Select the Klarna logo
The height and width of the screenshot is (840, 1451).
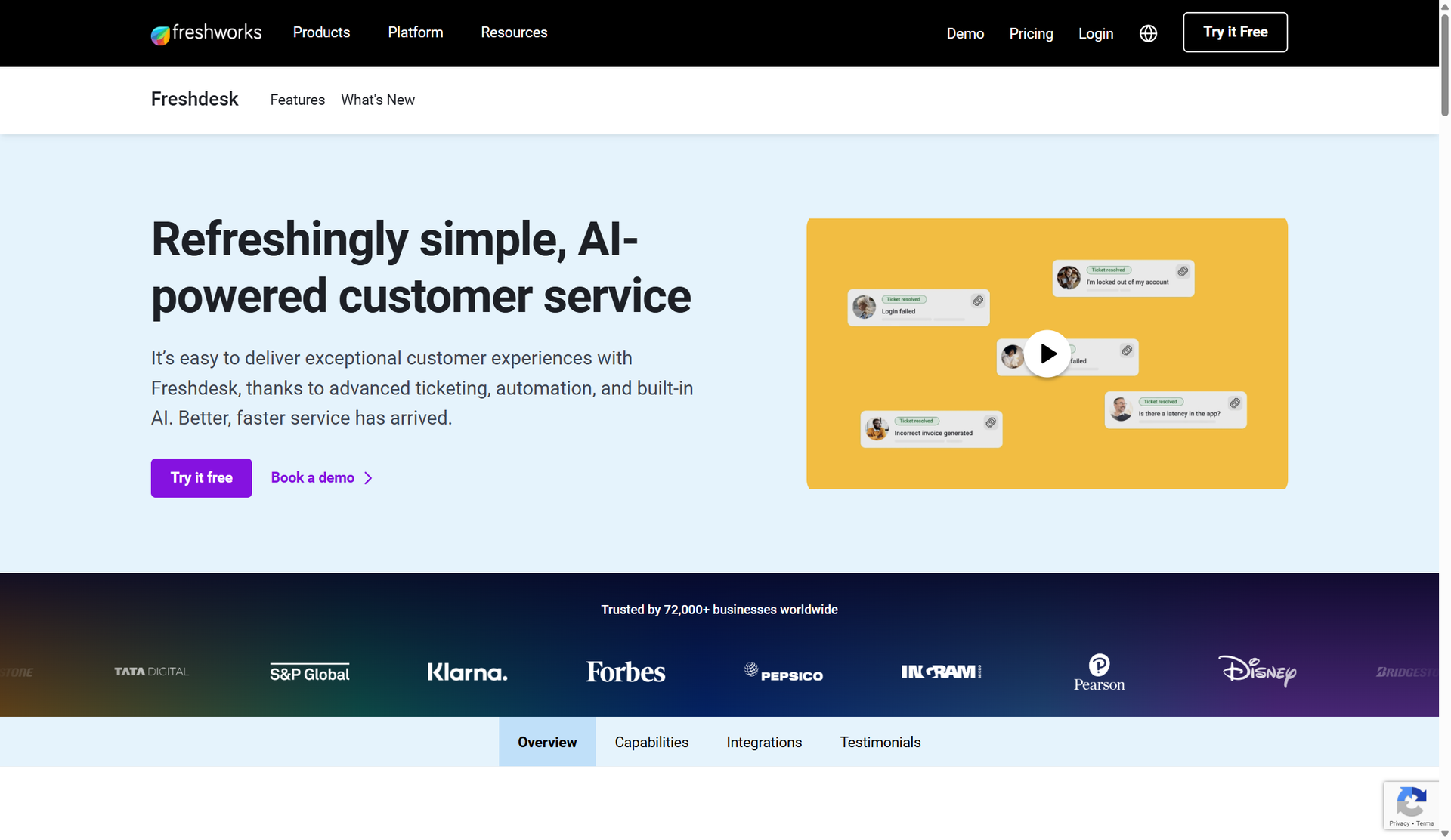click(467, 672)
